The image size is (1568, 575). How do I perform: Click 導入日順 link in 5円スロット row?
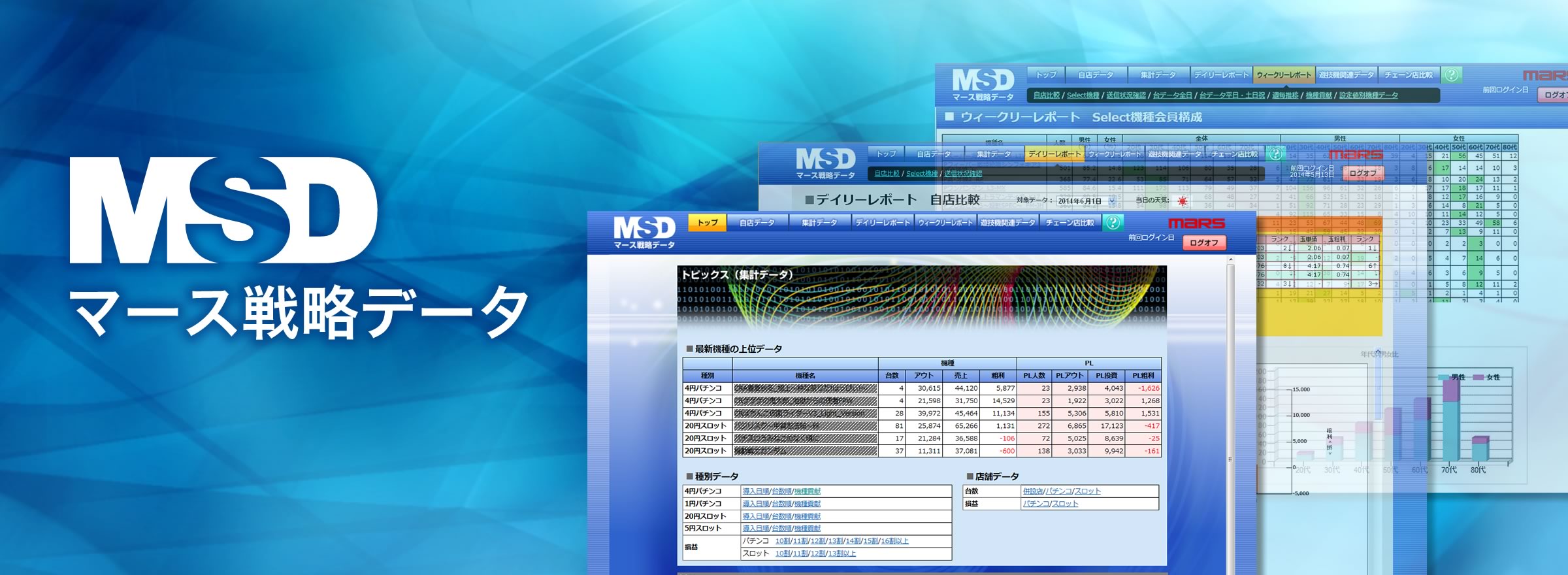[x=755, y=529]
